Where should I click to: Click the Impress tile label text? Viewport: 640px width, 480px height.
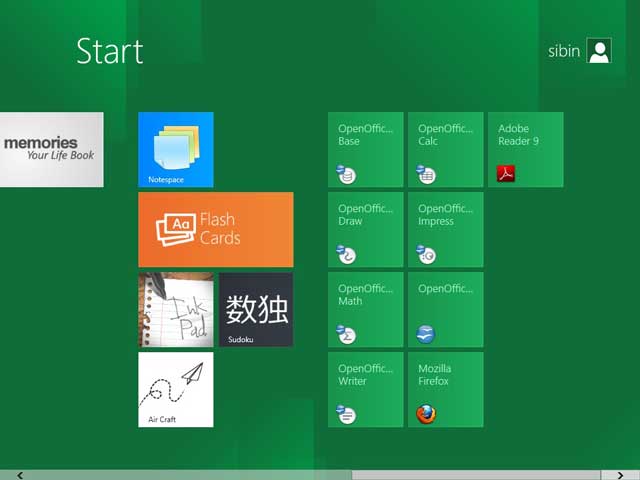pyautogui.click(x=436, y=222)
